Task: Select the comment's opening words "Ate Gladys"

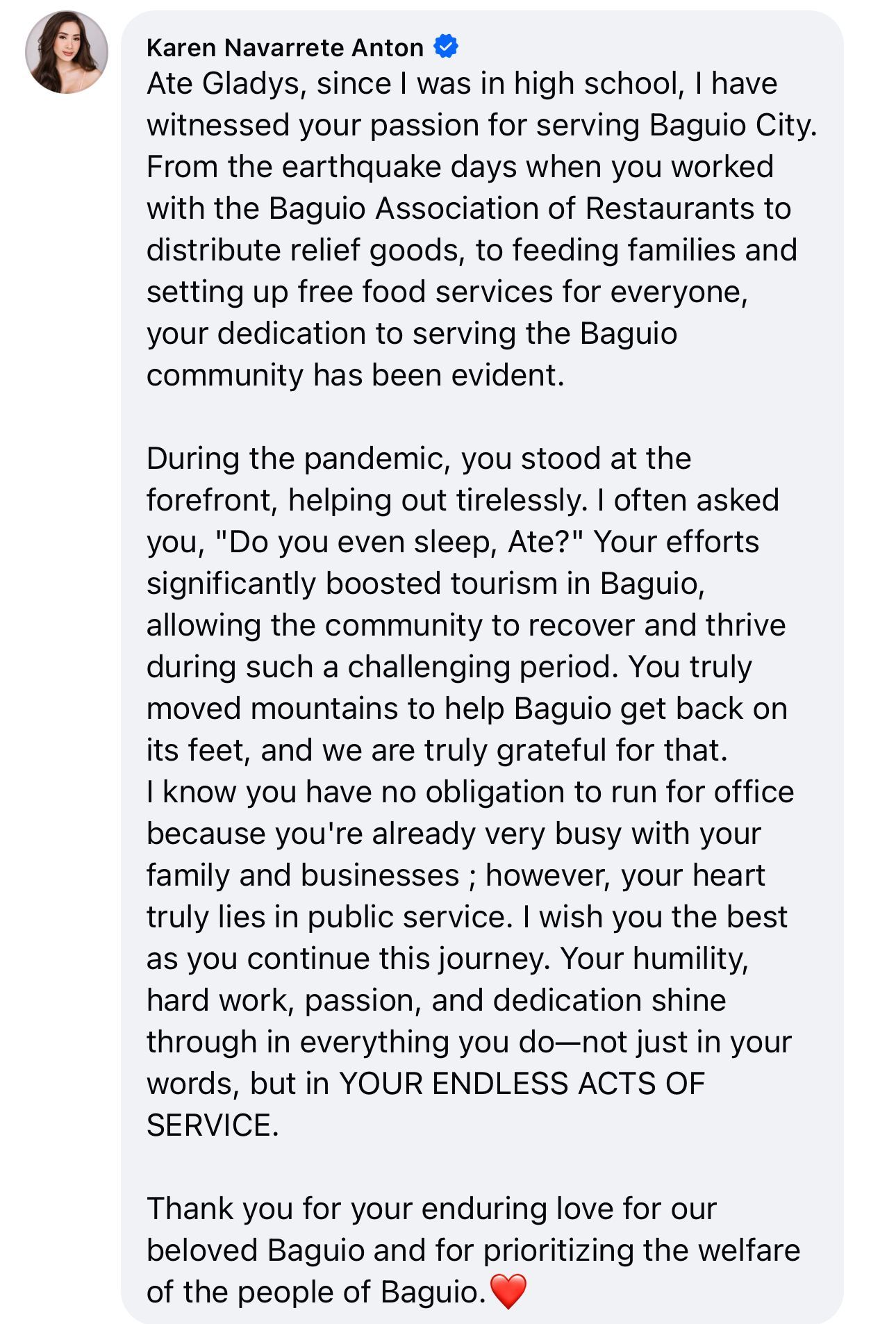Action: click(x=222, y=84)
